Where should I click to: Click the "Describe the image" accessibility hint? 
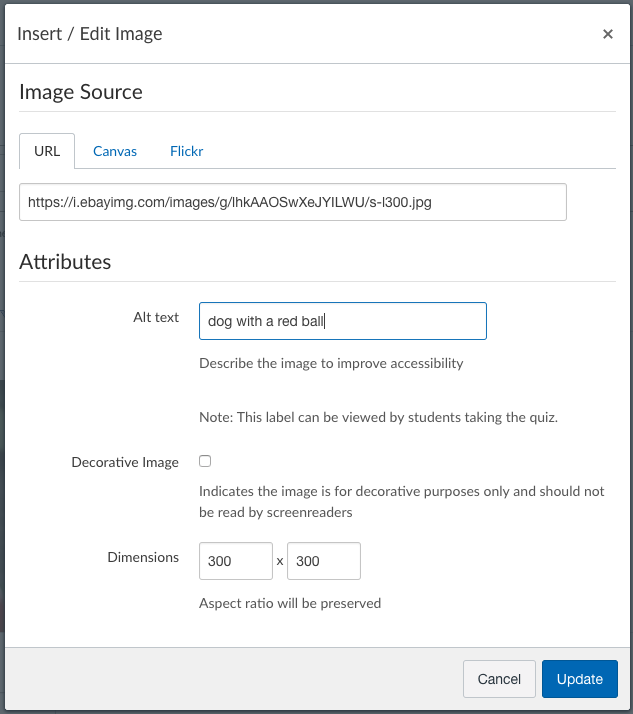click(x=331, y=363)
